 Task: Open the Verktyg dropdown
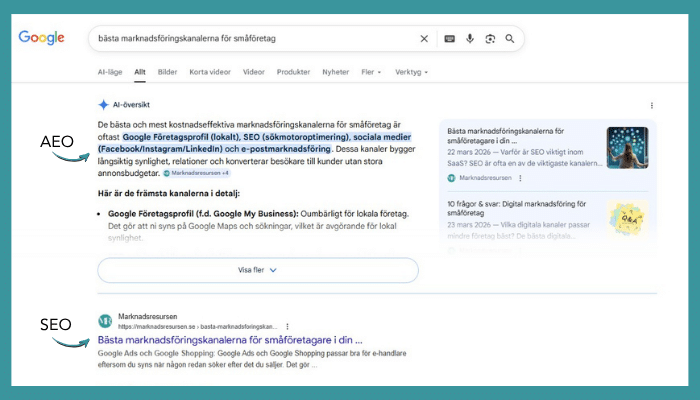click(x=411, y=72)
